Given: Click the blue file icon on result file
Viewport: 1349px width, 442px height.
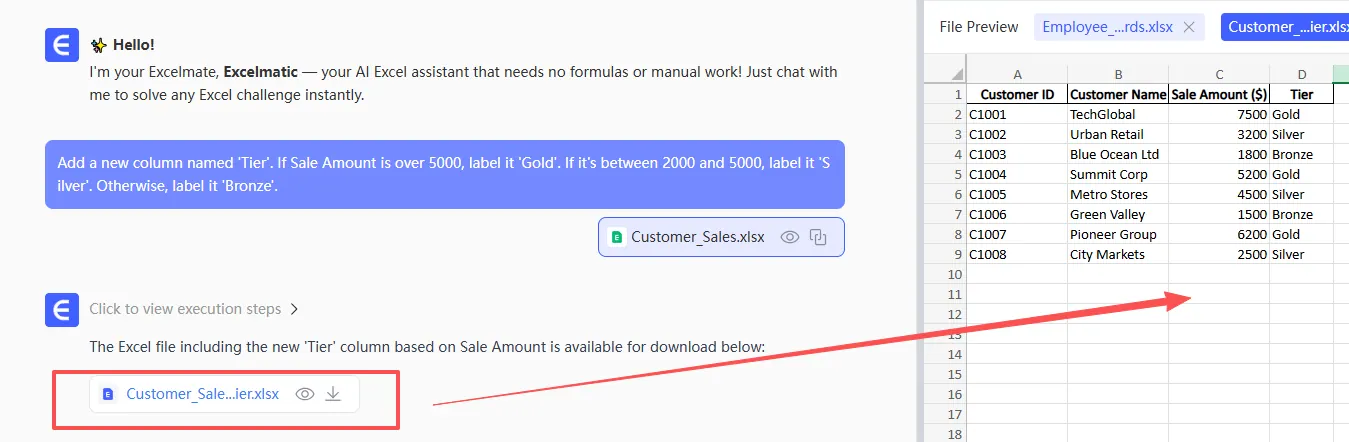Looking at the screenshot, I should point(108,394).
